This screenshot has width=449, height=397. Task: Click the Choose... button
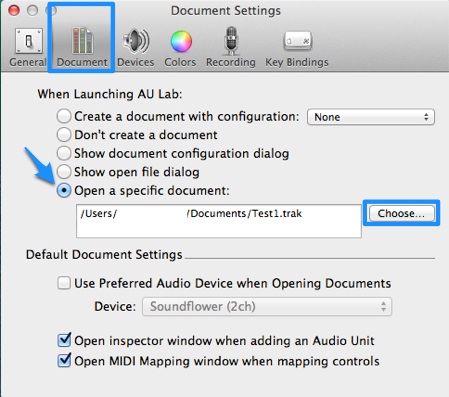(x=401, y=213)
